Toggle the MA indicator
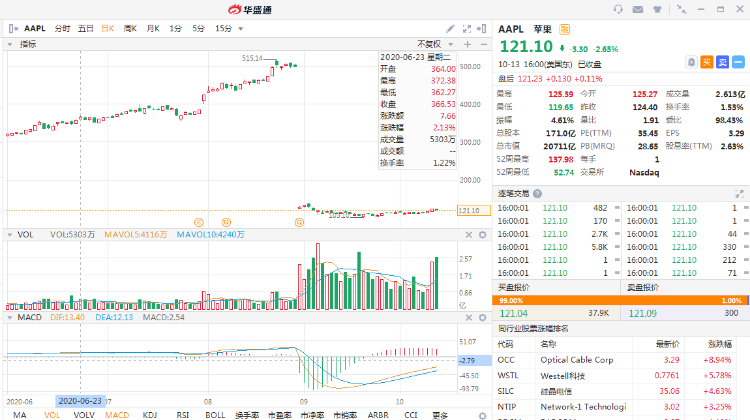This screenshot has width=750, height=420. (x=20, y=415)
